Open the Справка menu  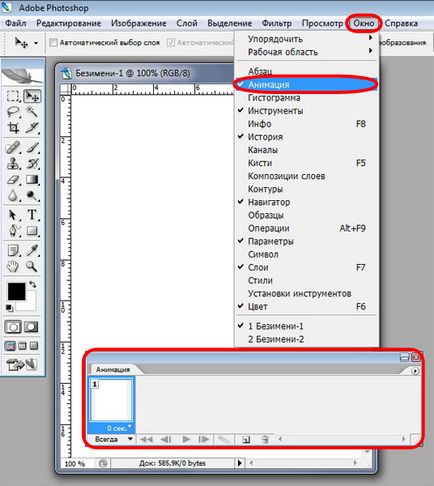(x=401, y=23)
